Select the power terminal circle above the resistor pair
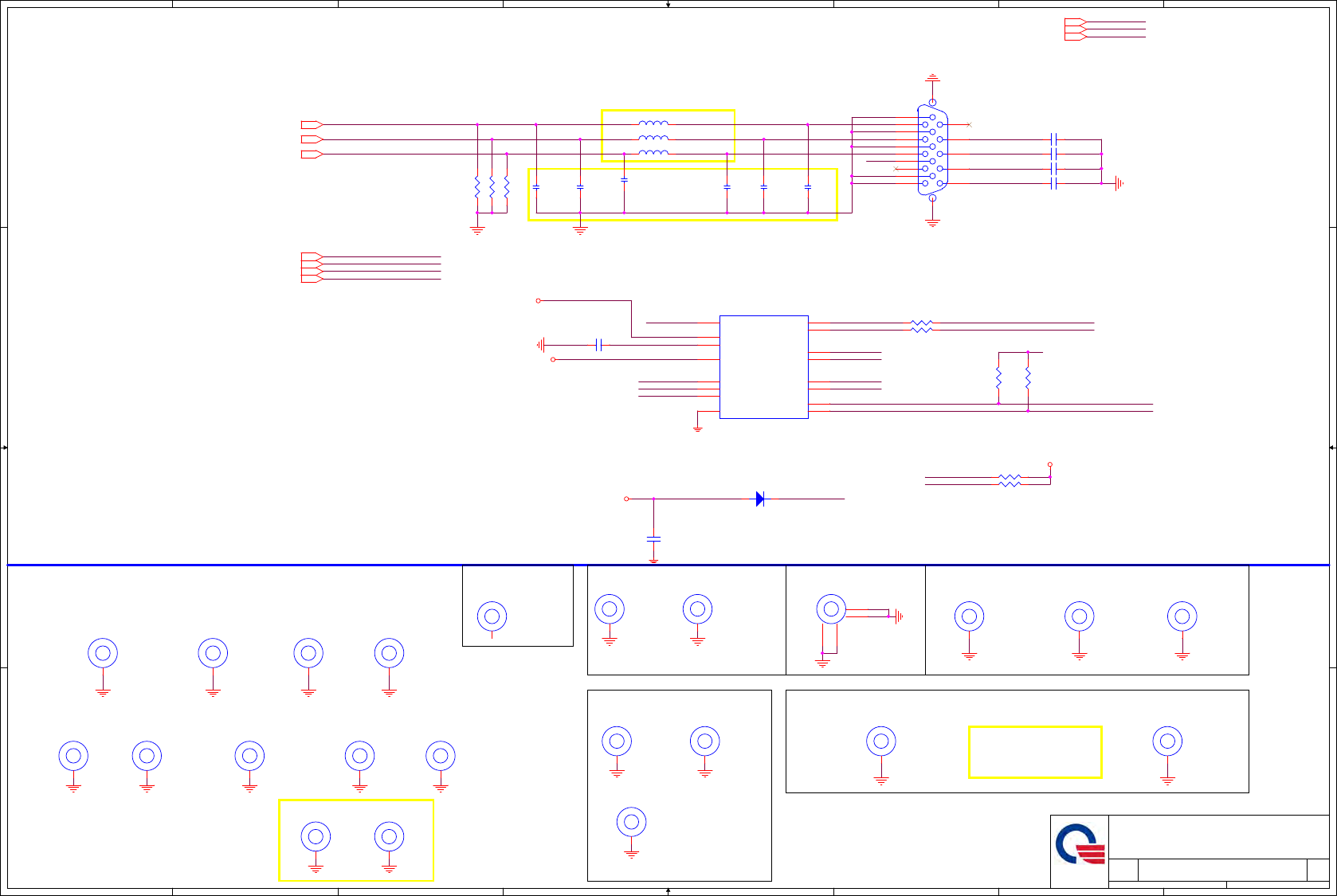Screen dimensions: 1337x896 (1050, 464)
